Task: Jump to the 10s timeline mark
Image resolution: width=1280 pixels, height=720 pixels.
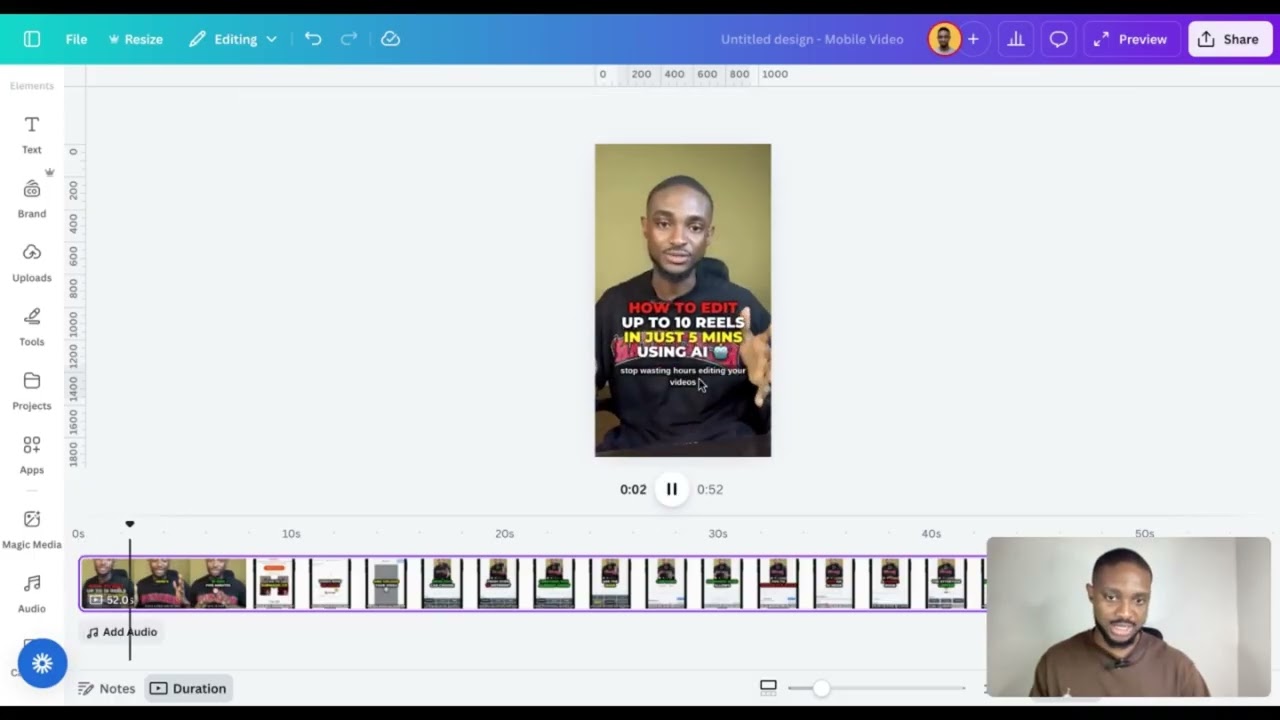Action: (291, 534)
